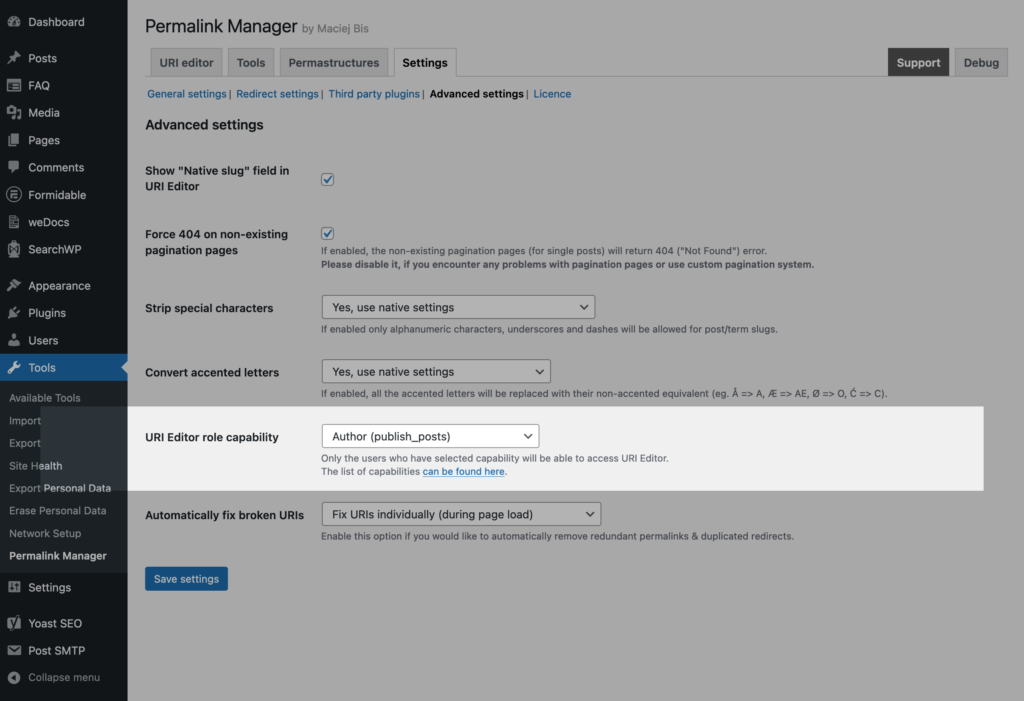Viewport: 1024px width, 701px height.
Task: Click the weDocs document icon
Action: click(14, 222)
